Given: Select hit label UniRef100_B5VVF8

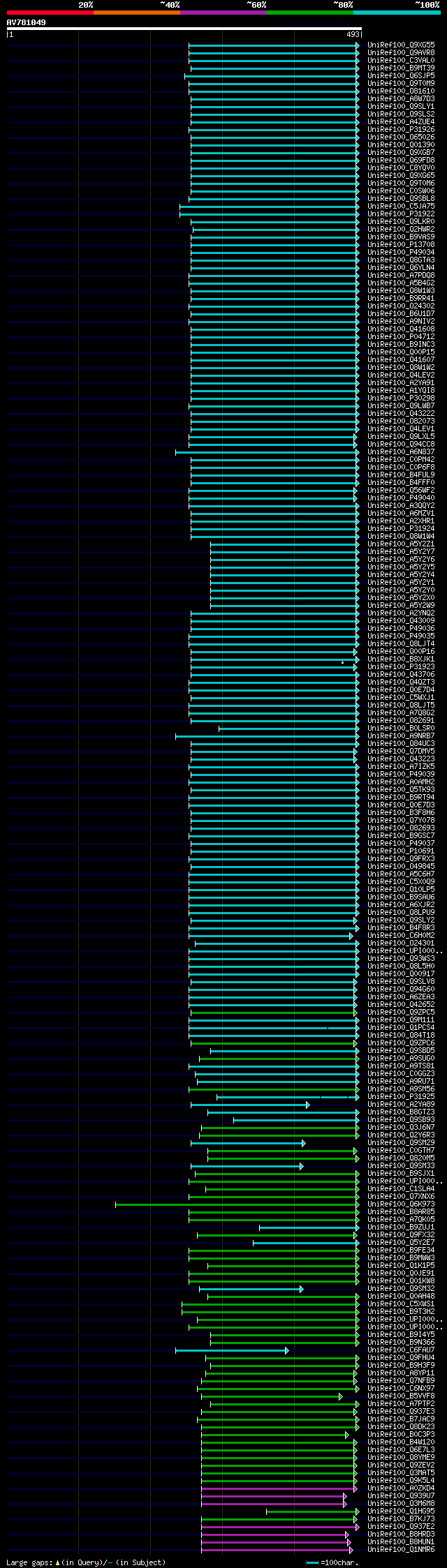Looking at the screenshot, I should (401, 1396).
